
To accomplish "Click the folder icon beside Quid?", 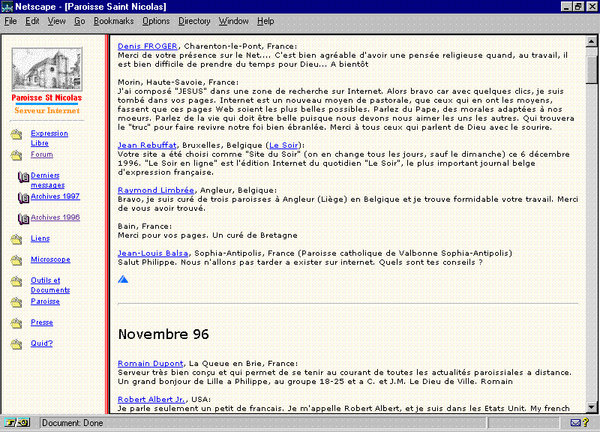I will point(16,344).
